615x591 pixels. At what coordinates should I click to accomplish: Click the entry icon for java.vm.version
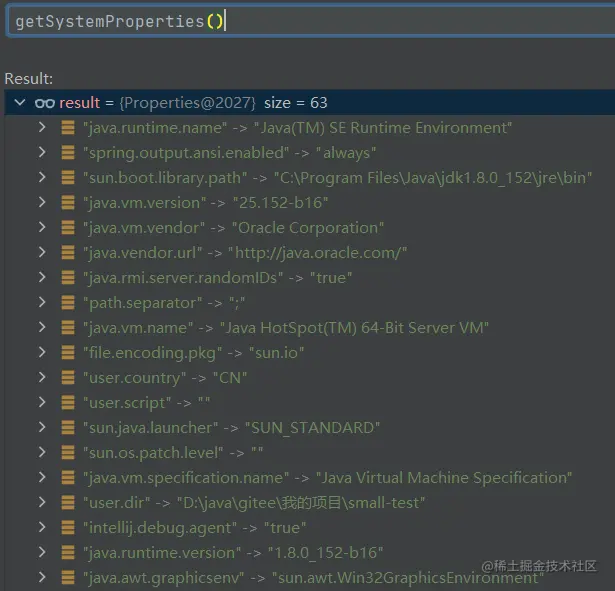(x=68, y=203)
